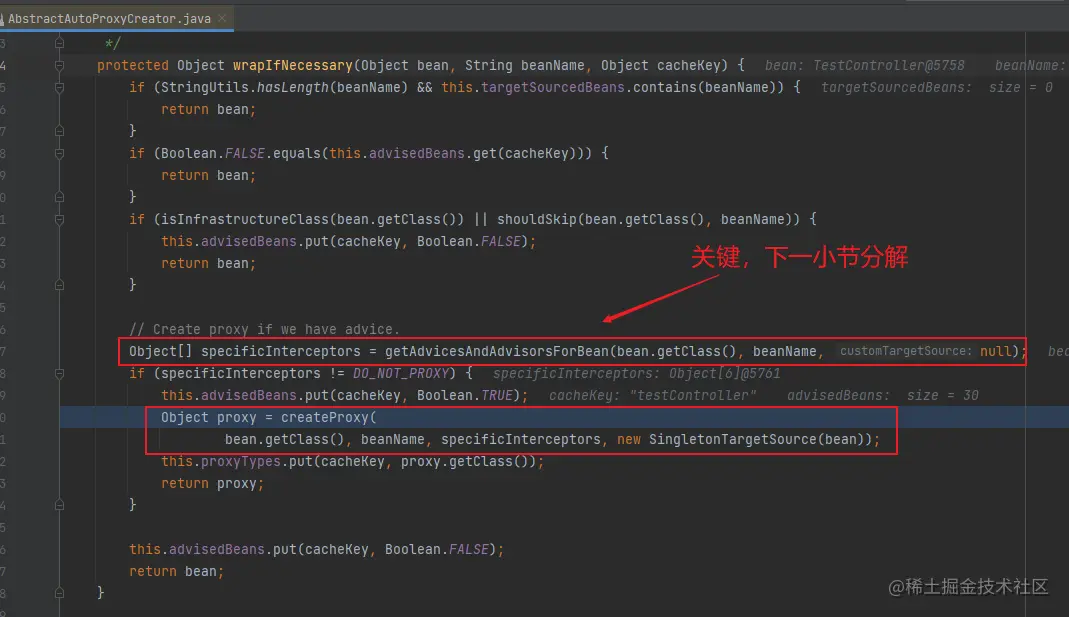Viewport: 1069px width, 617px height.
Task: Click the shouldSkip method call
Action: pos(537,220)
